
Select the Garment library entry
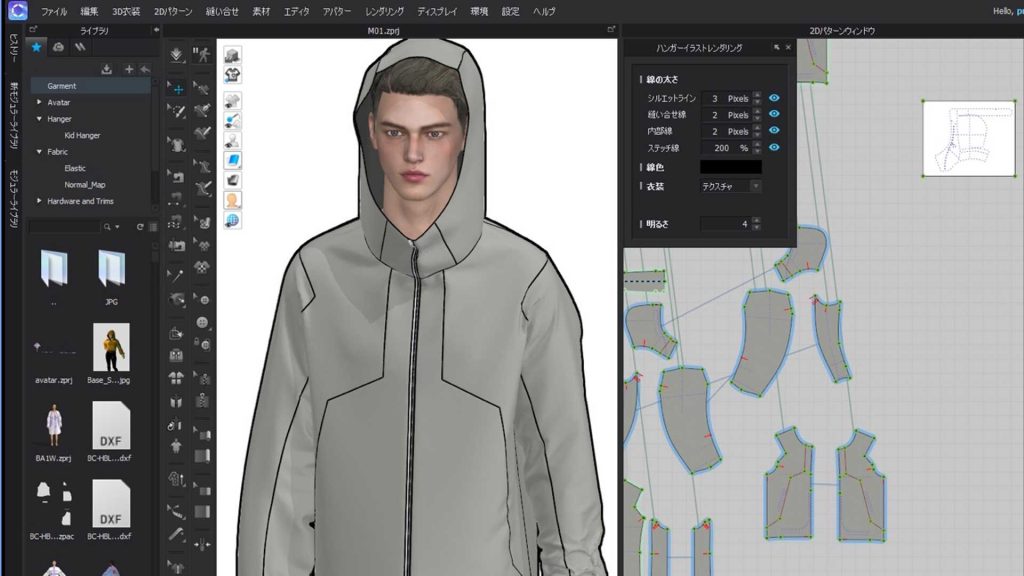click(x=62, y=86)
